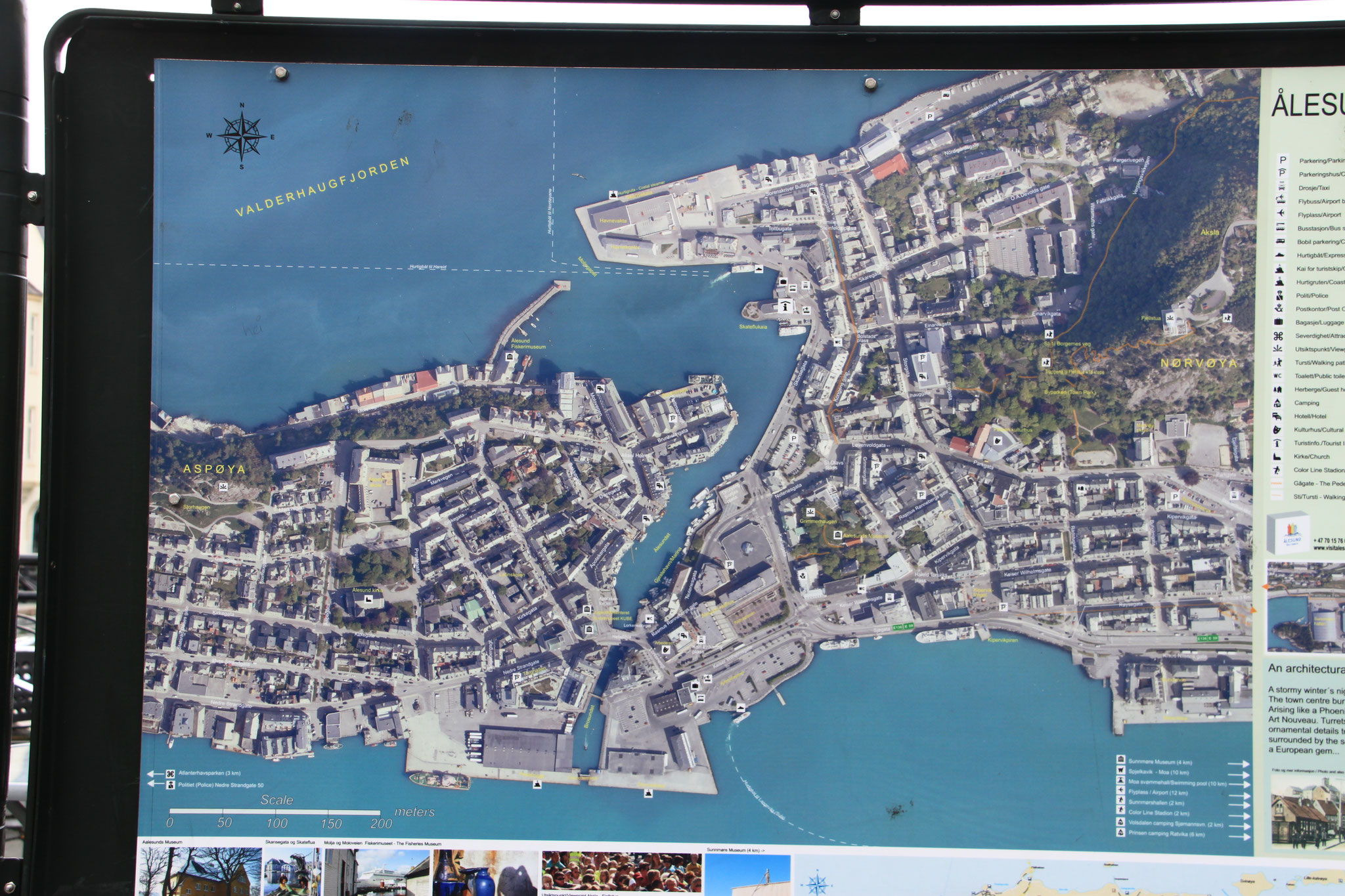Click the Bagasje/Luggage suitcase legend icon
The image size is (1345, 896).
(x=1280, y=322)
